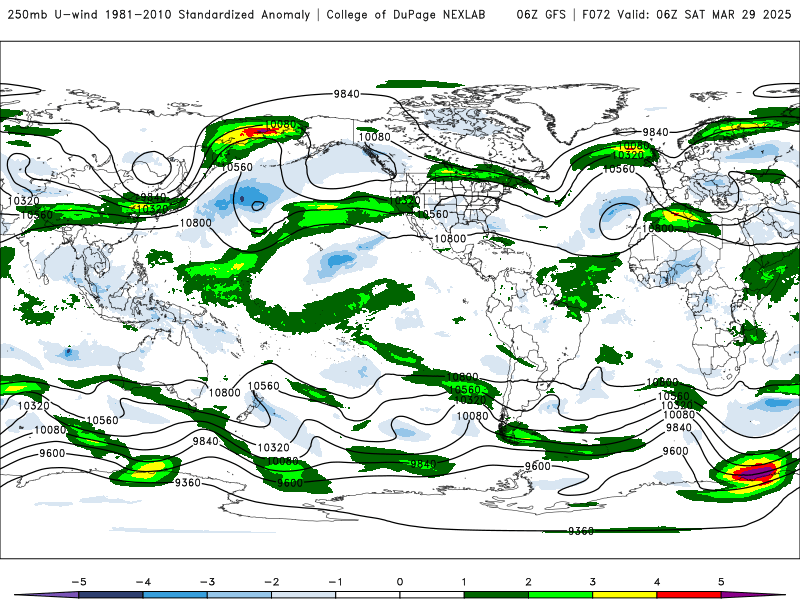Click the 10800 contour label east of Australia
800x600 pixels.
pyautogui.click(x=224, y=392)
